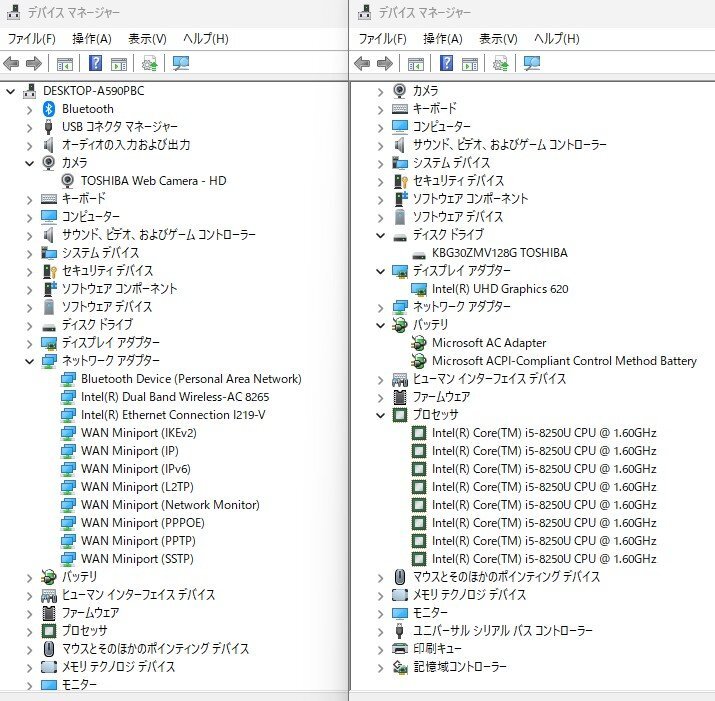
Task: Open 操作(A) menu in left window
Action: tap(92, 39)
